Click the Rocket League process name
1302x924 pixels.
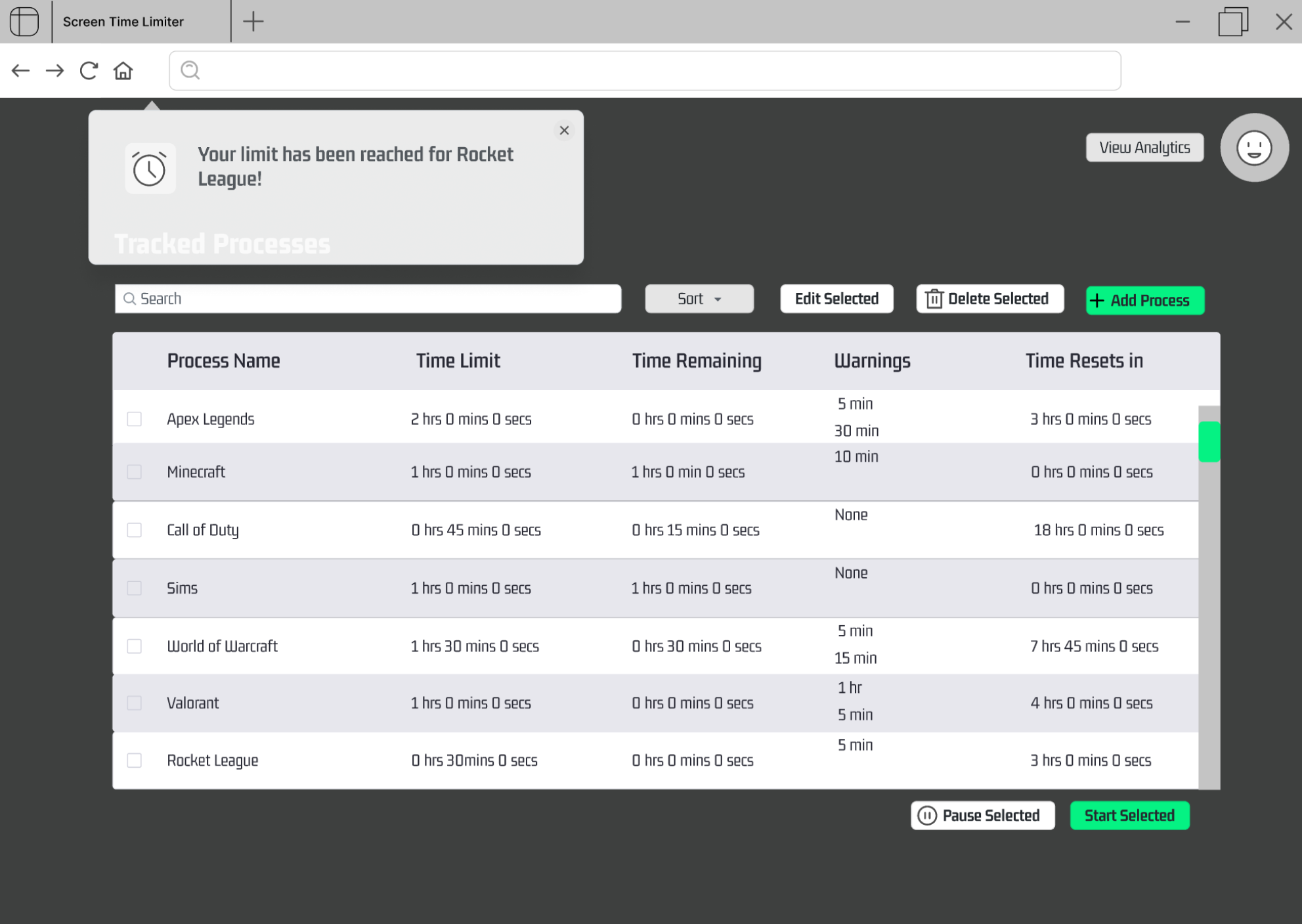[x=212, y=760]
